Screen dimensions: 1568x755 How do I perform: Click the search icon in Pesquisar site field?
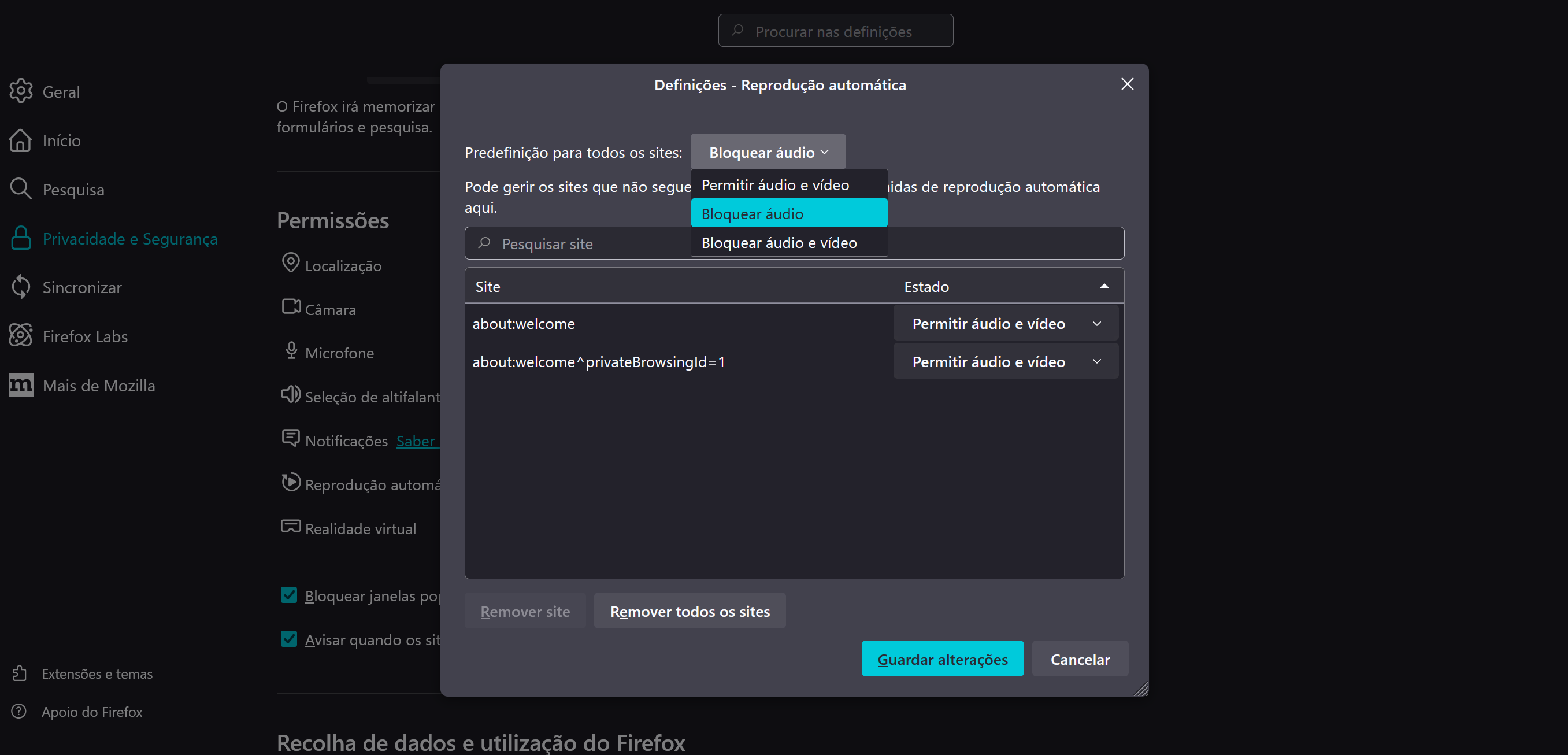[484, 243]
